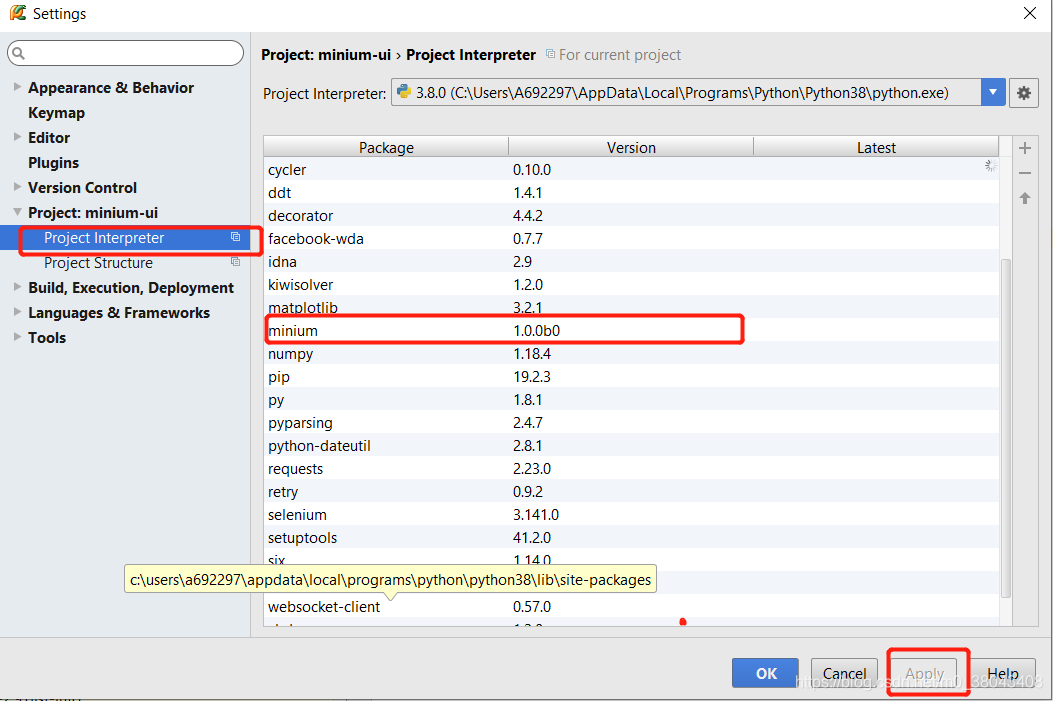This screenshot has height=701, width=1053.
Task: Click the upgrade package arrow icon
Action: (x=1025, y=198)
